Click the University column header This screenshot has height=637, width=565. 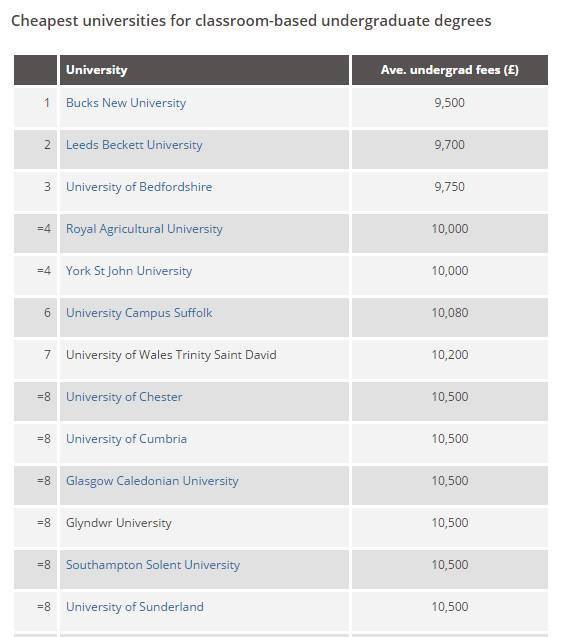(204, 70)
